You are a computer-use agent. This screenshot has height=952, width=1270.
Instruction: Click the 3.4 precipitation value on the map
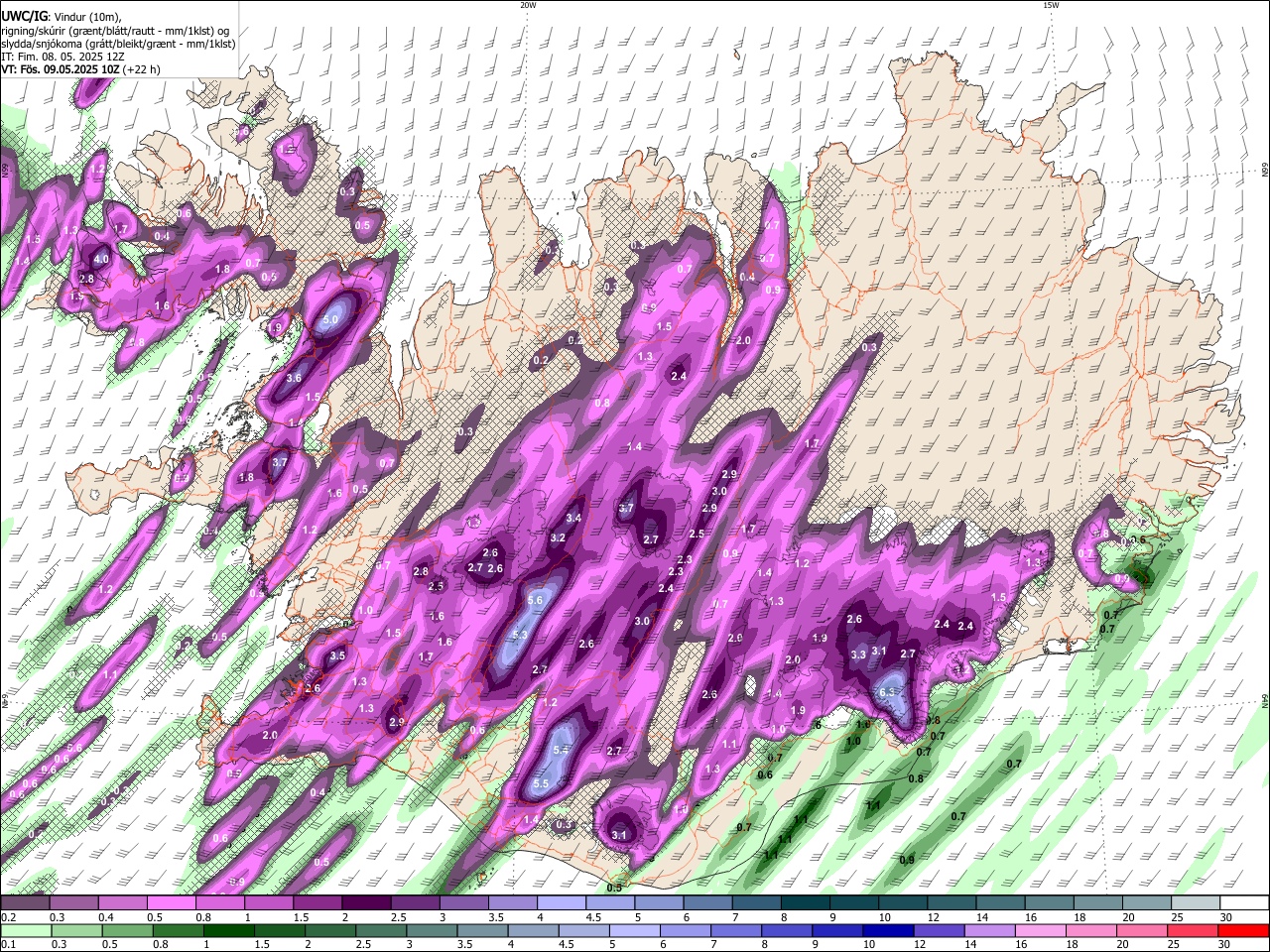(x=573, y=519)
